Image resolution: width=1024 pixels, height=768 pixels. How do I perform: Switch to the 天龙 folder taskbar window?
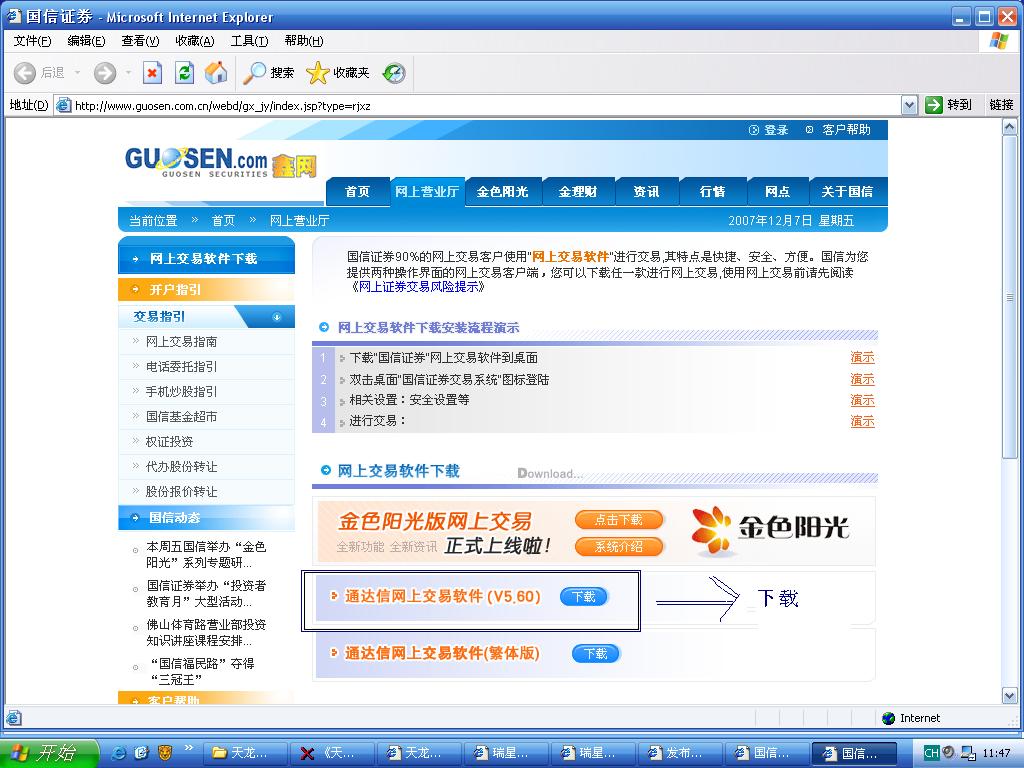point(244,753)
